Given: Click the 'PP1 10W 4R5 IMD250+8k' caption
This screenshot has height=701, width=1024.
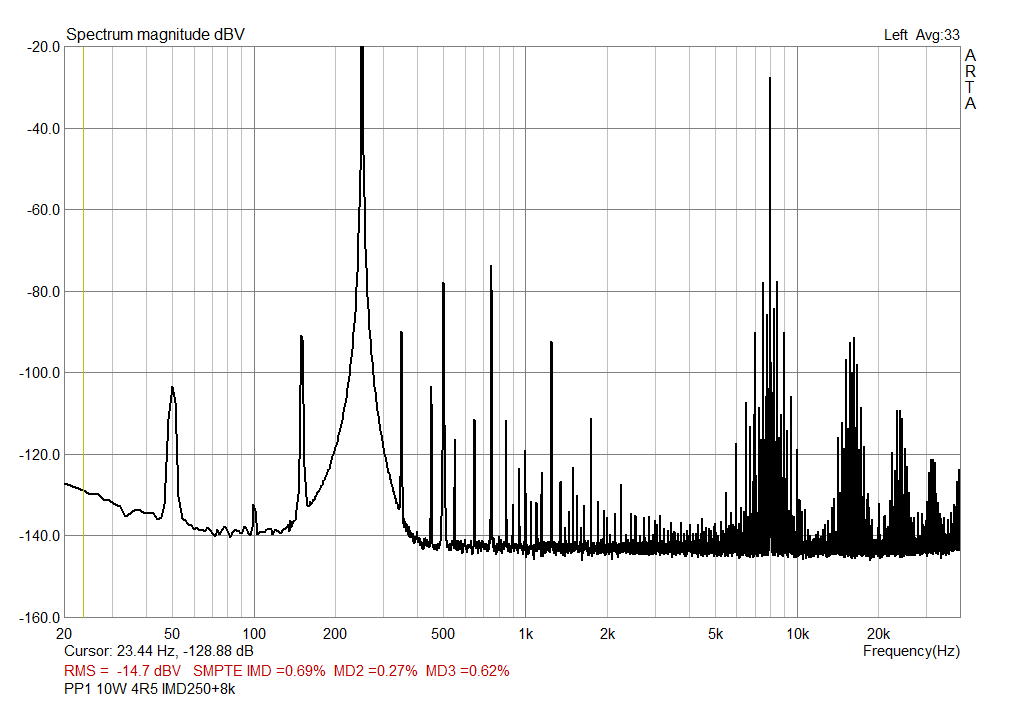Looking at the screenshot, I should tap(150, 689).
